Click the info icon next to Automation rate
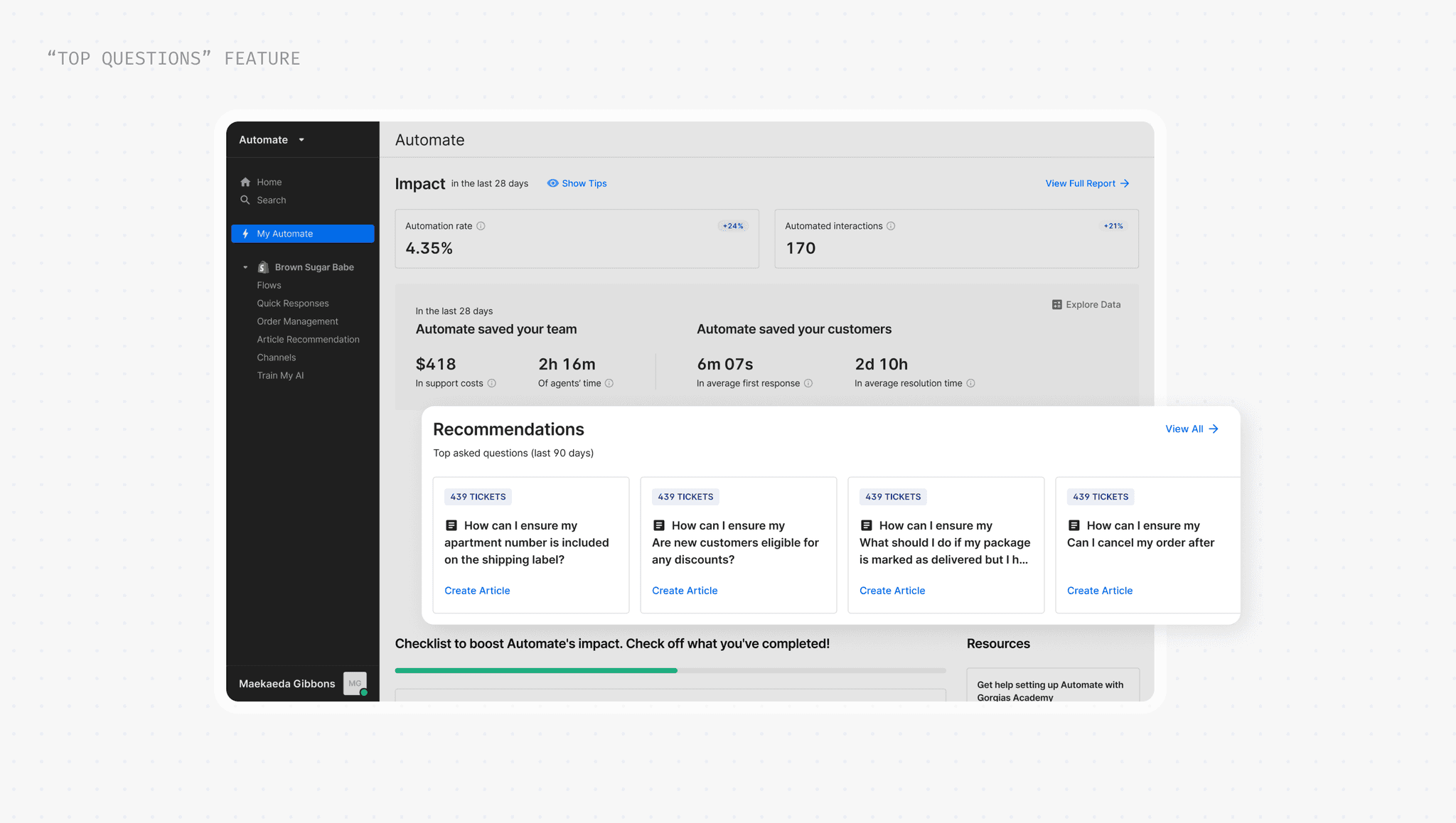This screenshot has width=1456, height=823. pyautogui.click(x=481, y=226)
